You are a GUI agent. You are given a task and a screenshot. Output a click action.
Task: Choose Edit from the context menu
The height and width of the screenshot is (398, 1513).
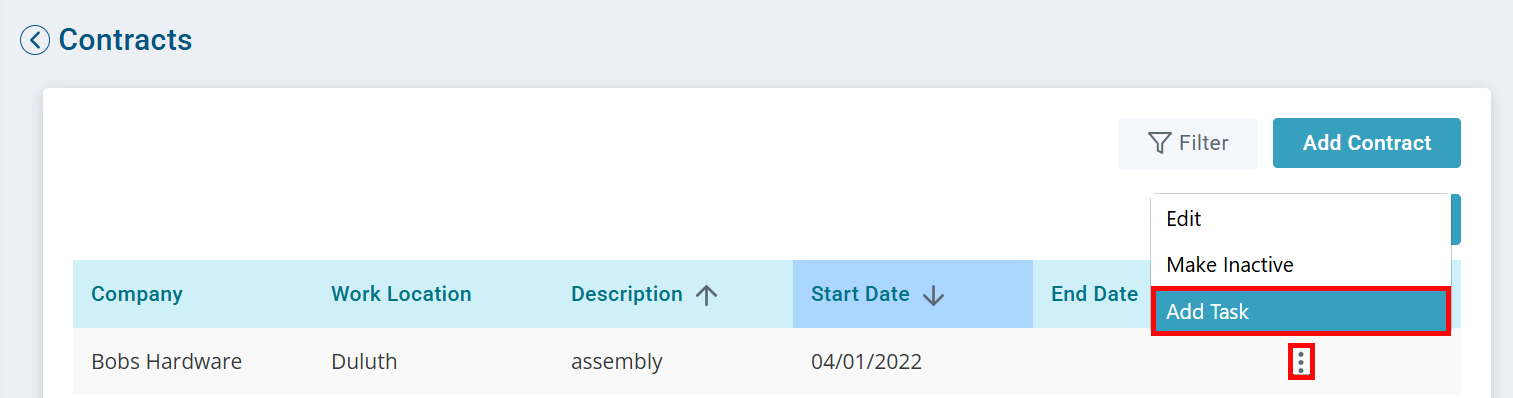pyautogui.click(x=1300, y=218)
